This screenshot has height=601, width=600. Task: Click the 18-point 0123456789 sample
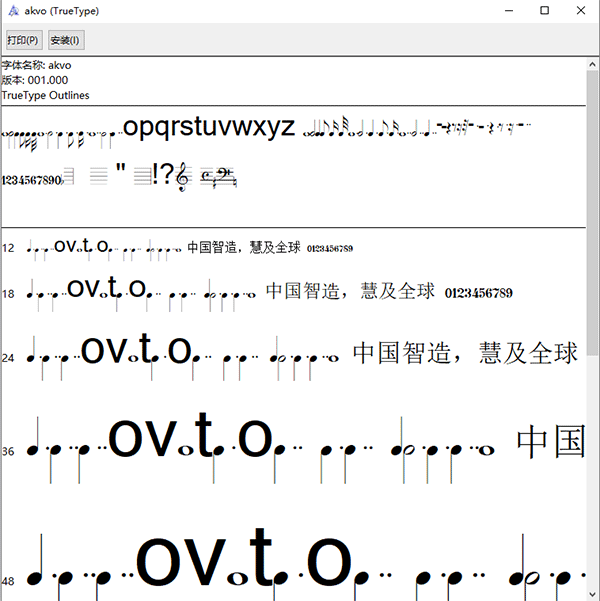pos(478,293)
